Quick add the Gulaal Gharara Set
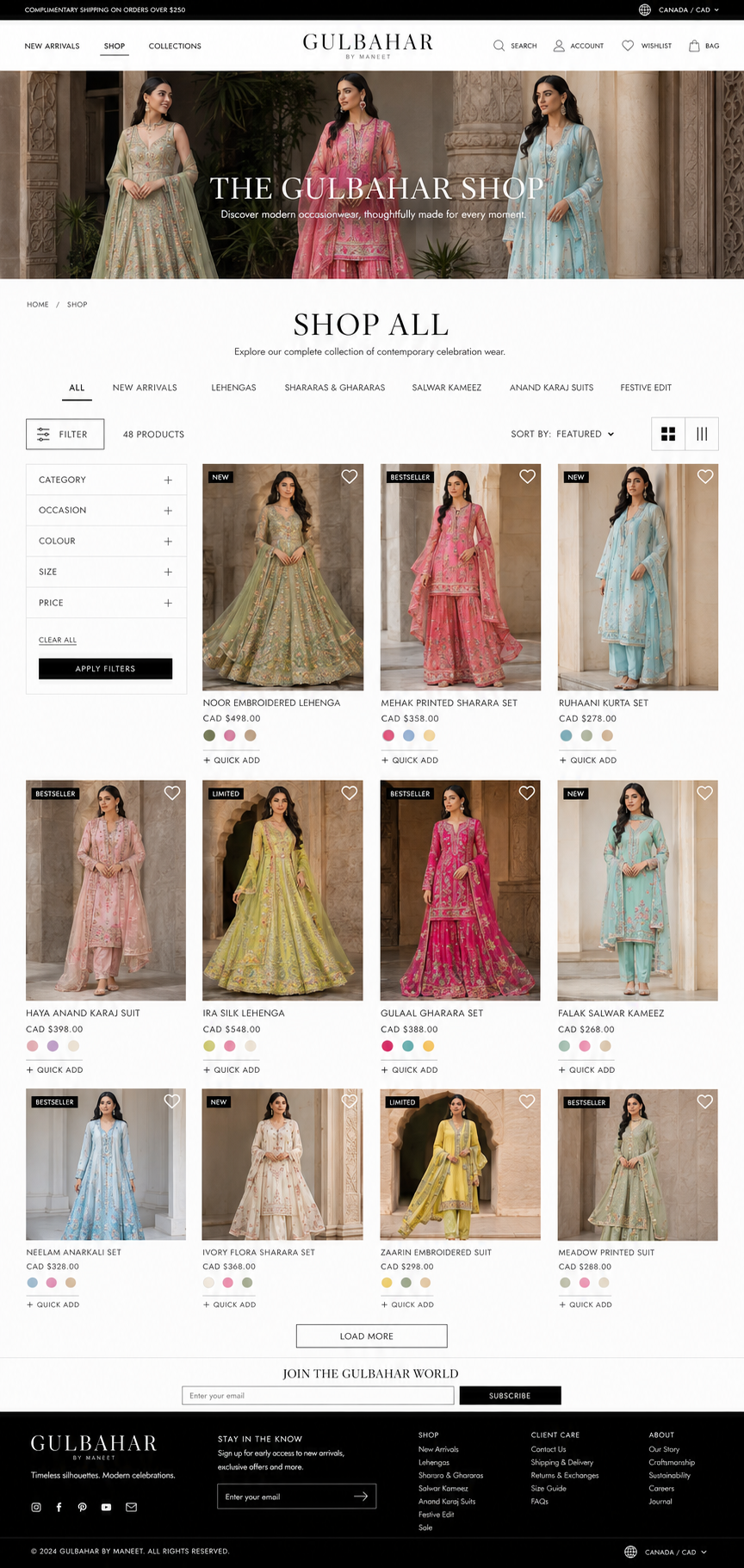This screenshot has height=1568, width=744. pos(410,1069)
